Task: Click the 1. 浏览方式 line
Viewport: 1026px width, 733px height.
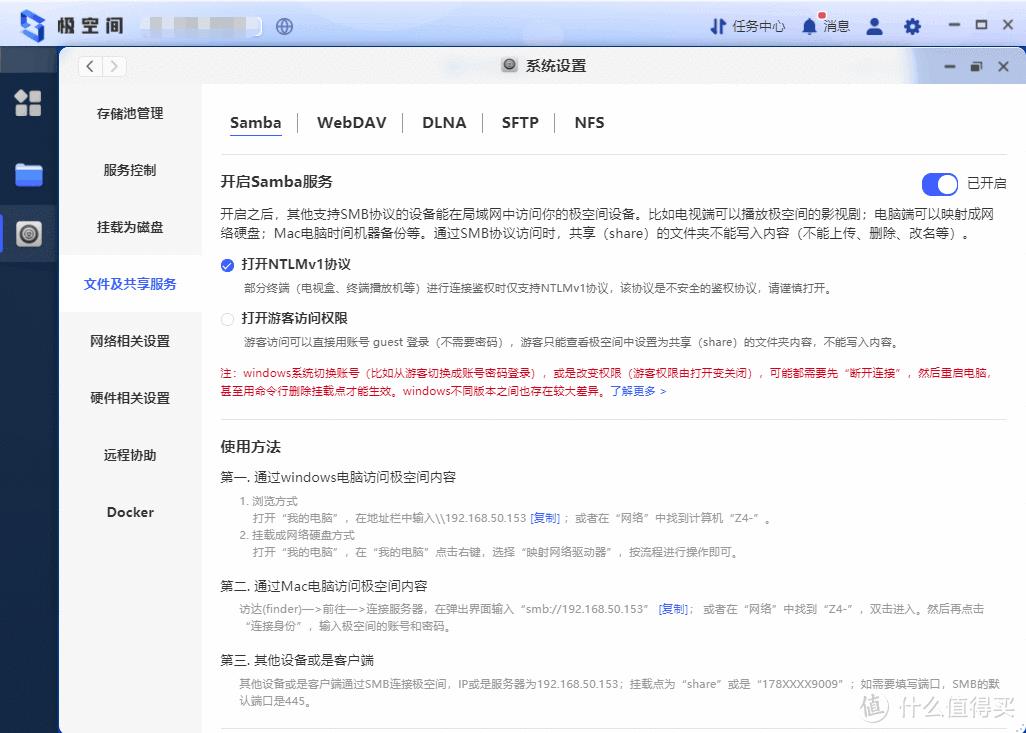Action: coord(268,501)
